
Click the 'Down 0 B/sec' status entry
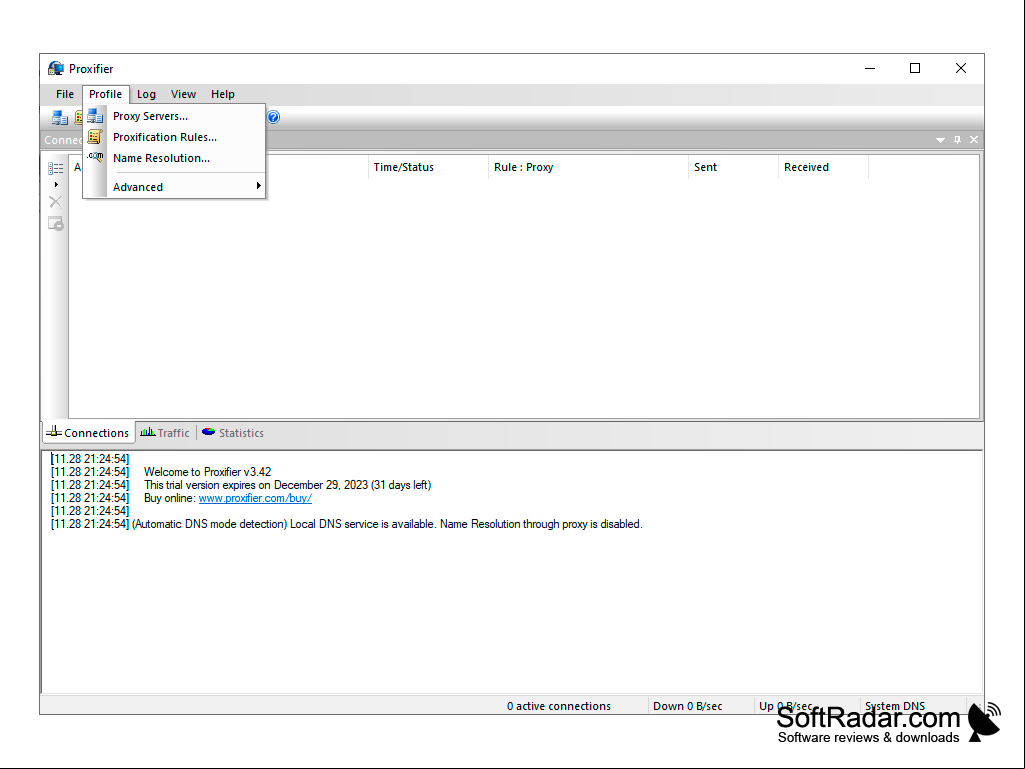tap(688, 706)
